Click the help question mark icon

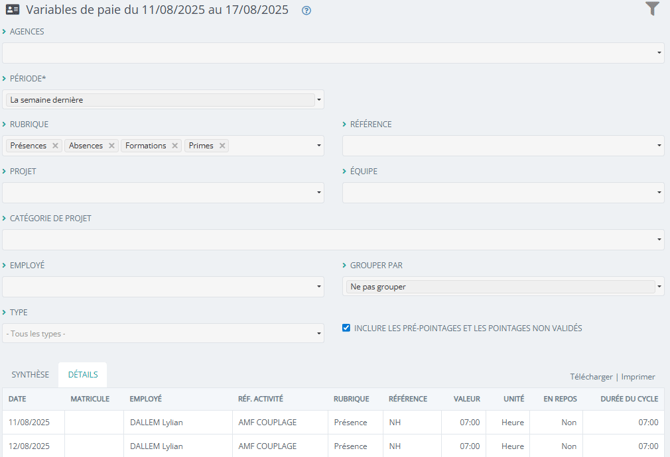tap(306, 11)
